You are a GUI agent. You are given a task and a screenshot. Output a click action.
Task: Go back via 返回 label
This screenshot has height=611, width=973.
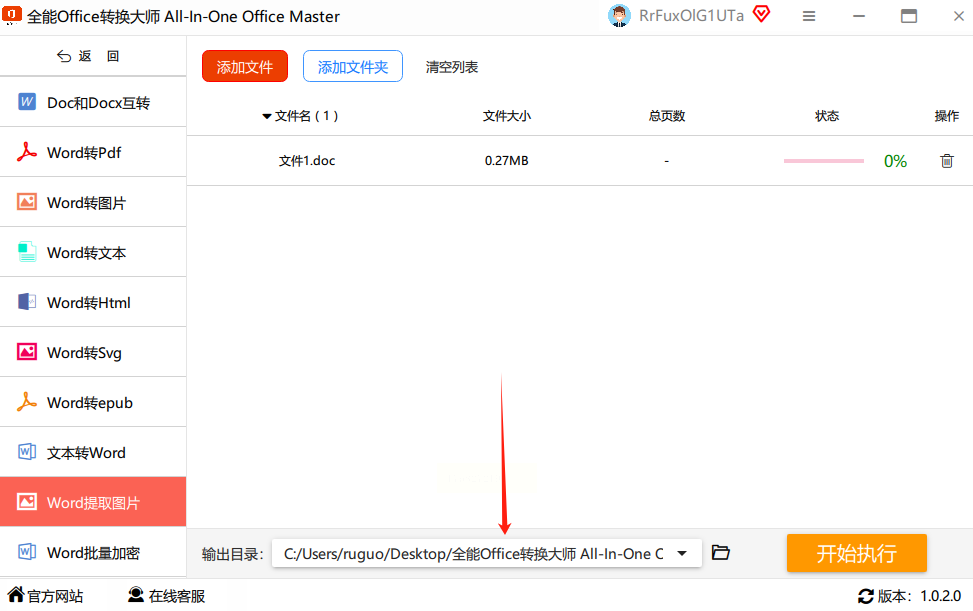point(99,56)
